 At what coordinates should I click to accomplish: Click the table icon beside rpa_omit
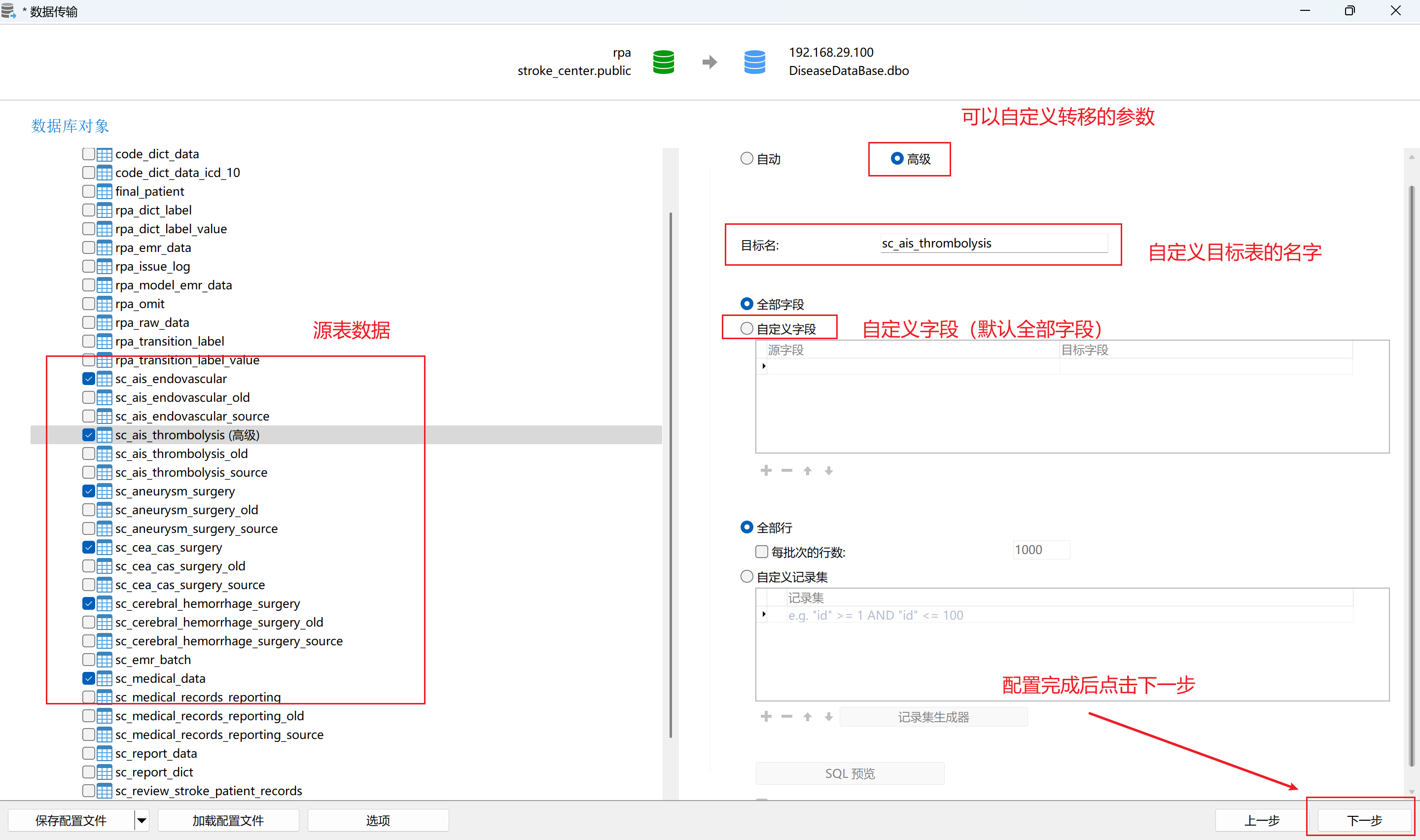tap(104, 304)
